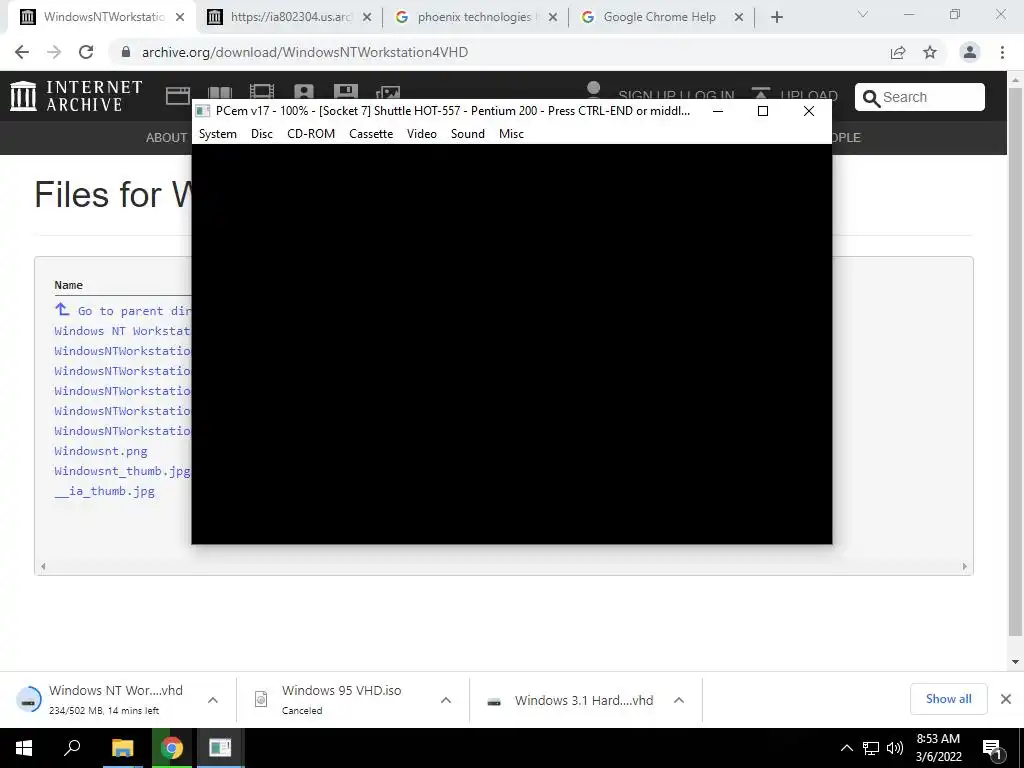
Task: Open a new Chrome tab
Action: 776,17
